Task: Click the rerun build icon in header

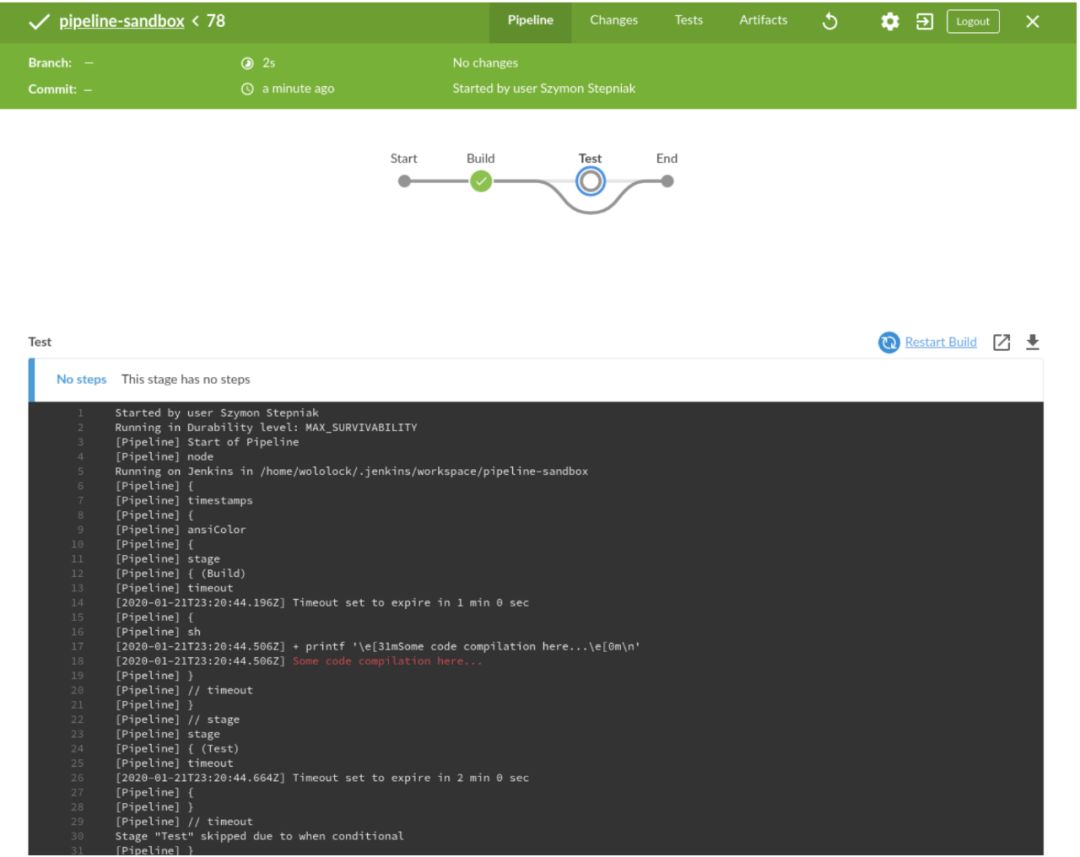Action: (x=830, y=21)
